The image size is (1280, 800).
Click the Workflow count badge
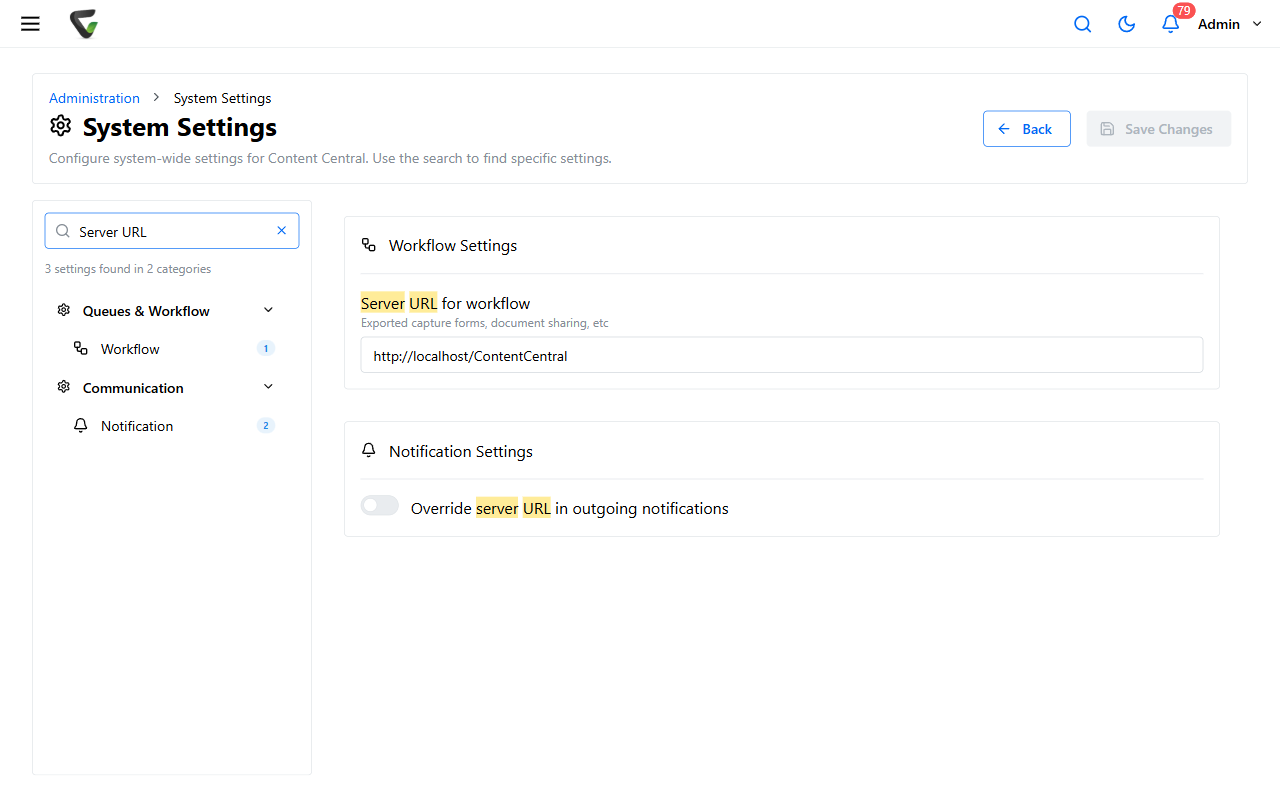click(x=265, y=349)
